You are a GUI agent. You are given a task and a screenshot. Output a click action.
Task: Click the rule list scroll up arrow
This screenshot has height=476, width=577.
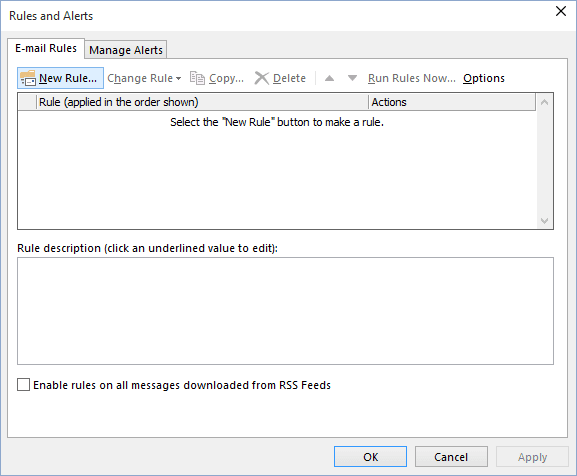pos(545,102)
